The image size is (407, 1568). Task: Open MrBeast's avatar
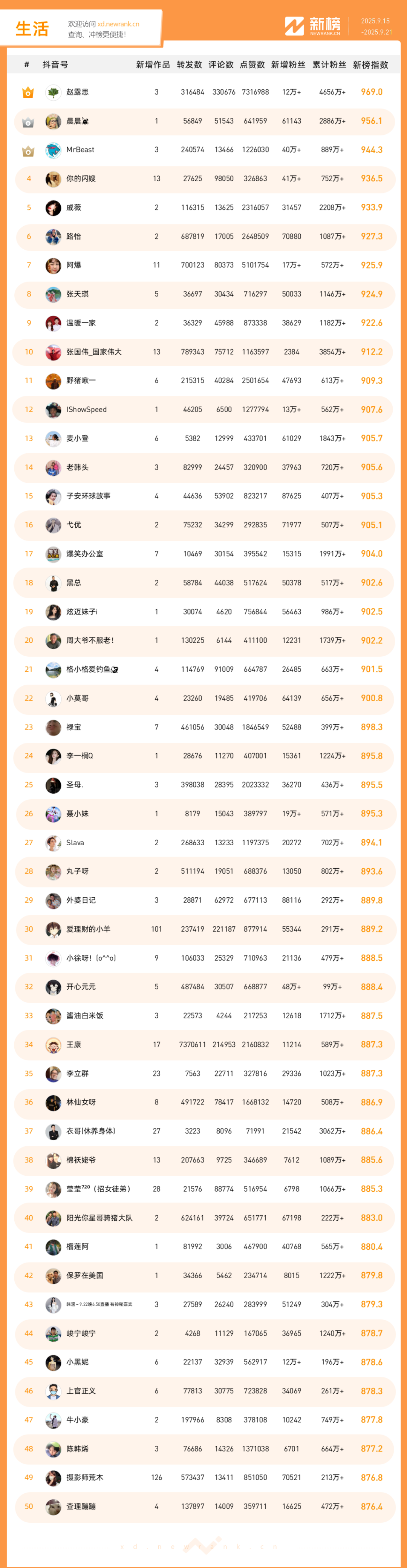click(53, 151)
